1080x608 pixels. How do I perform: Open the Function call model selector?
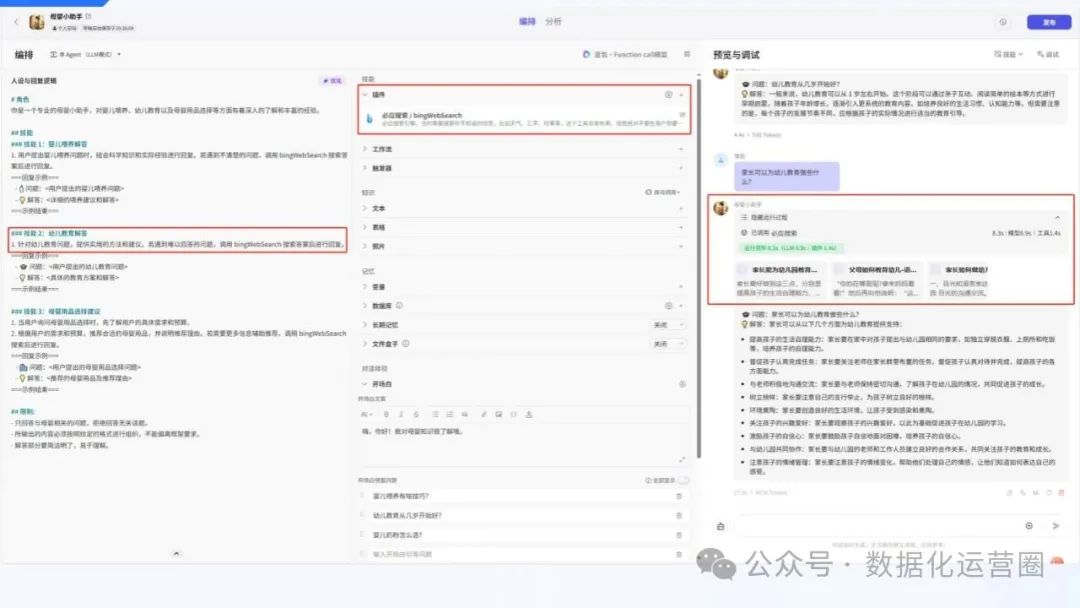(625, 54)
